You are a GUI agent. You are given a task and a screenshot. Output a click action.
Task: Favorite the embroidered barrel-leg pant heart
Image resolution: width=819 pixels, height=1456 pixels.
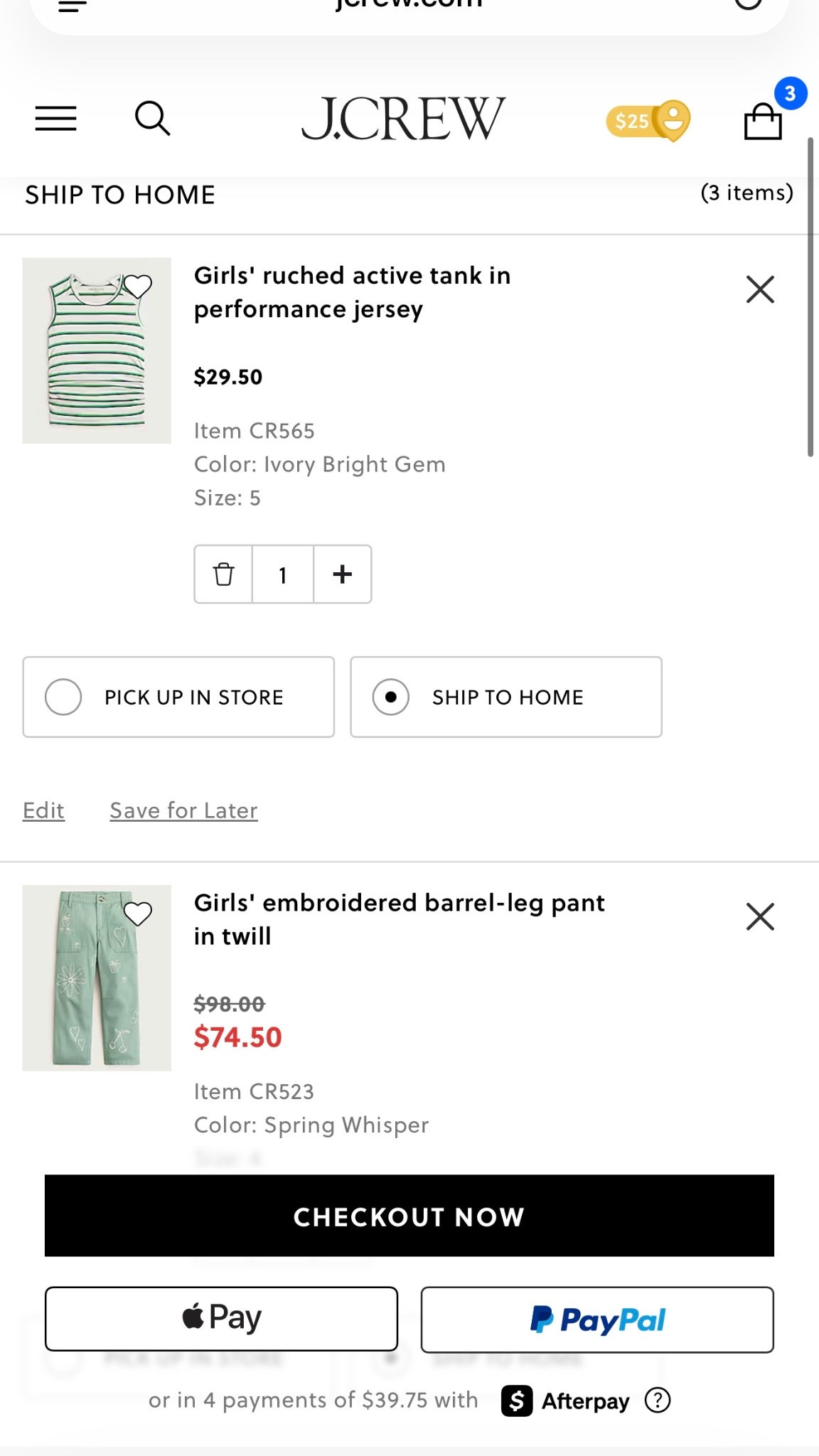tap(138, 913)
